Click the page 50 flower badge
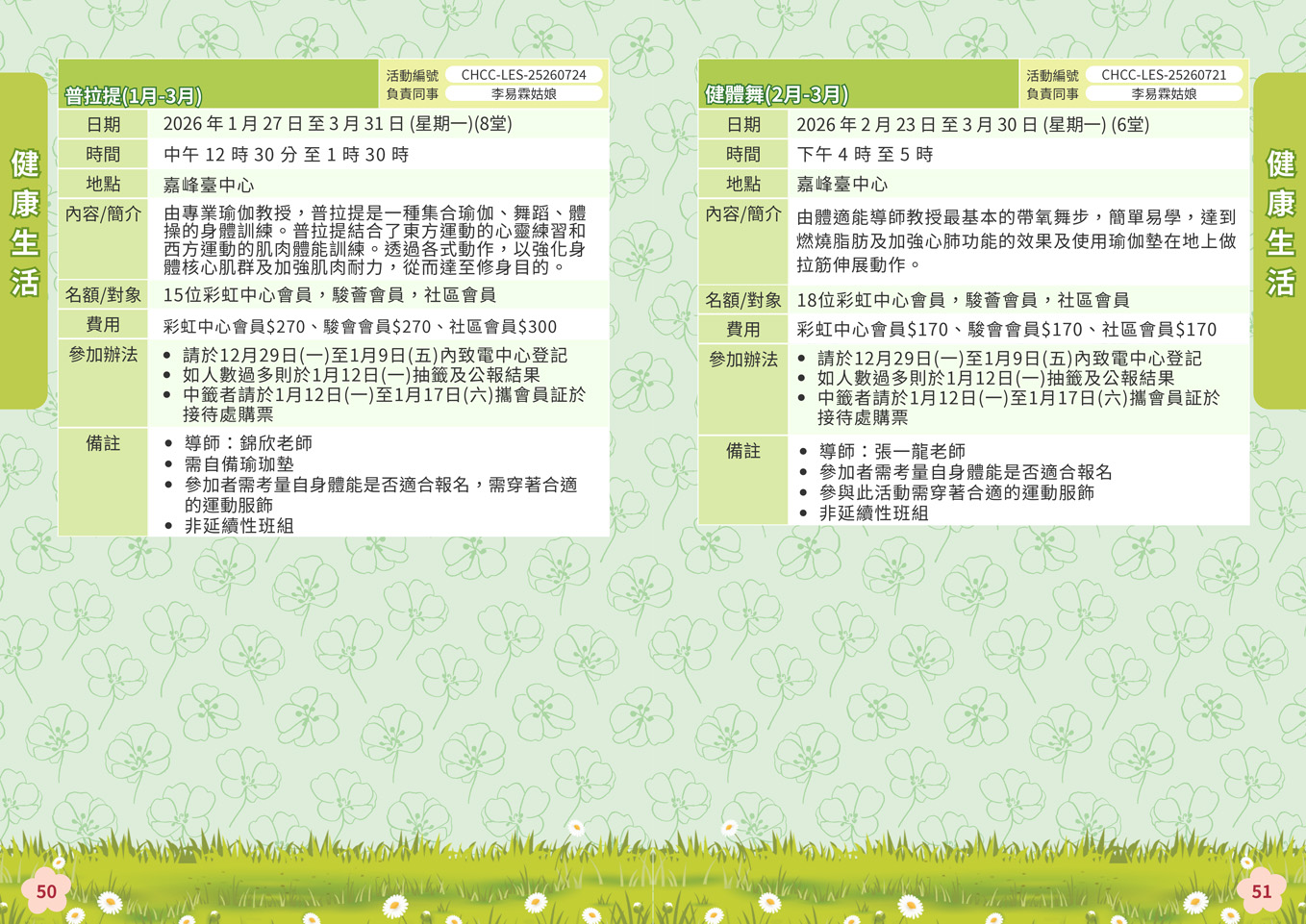 46,891
